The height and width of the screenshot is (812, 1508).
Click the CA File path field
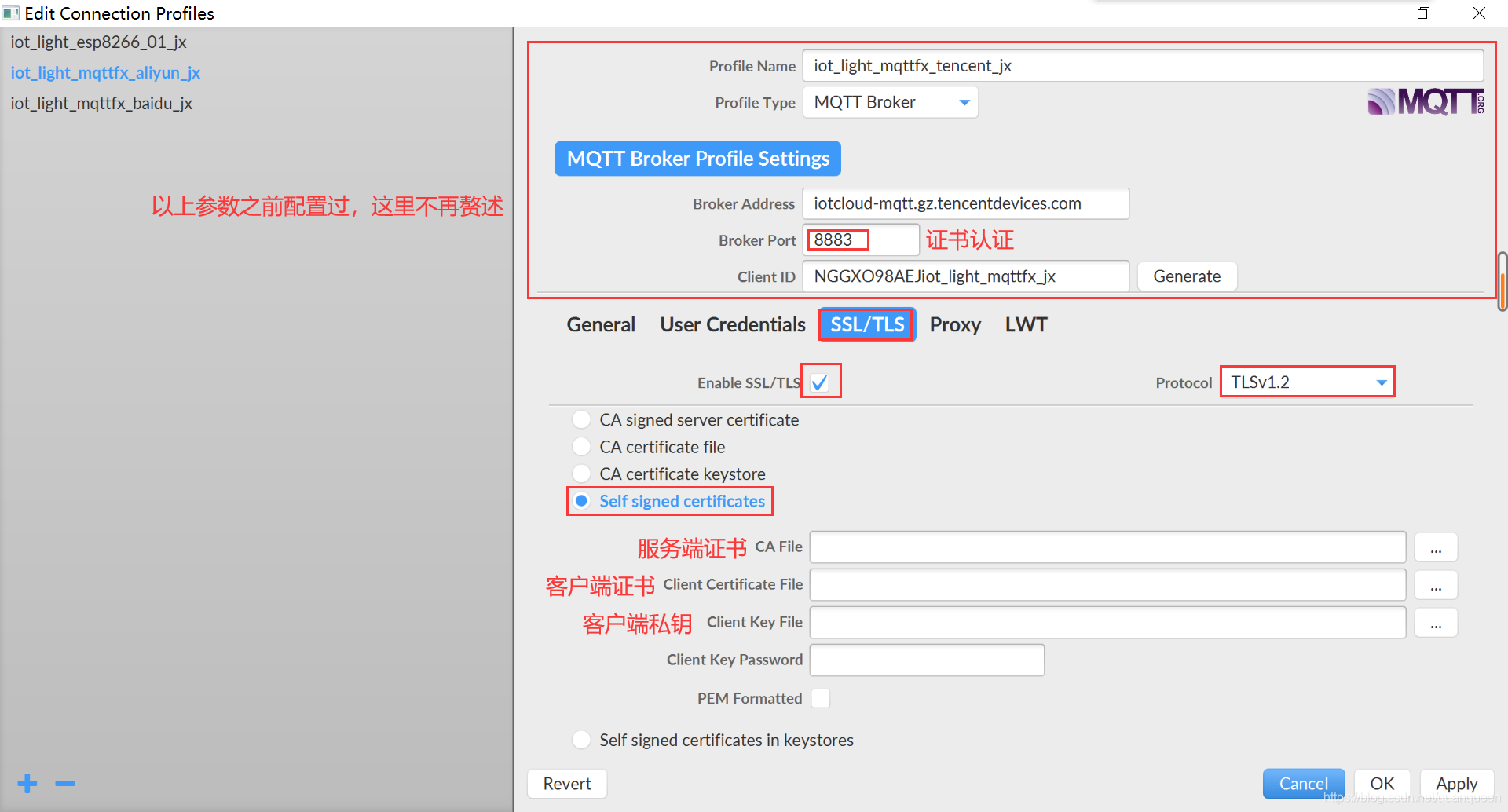pyautogui.click(x=1107, y=547)
